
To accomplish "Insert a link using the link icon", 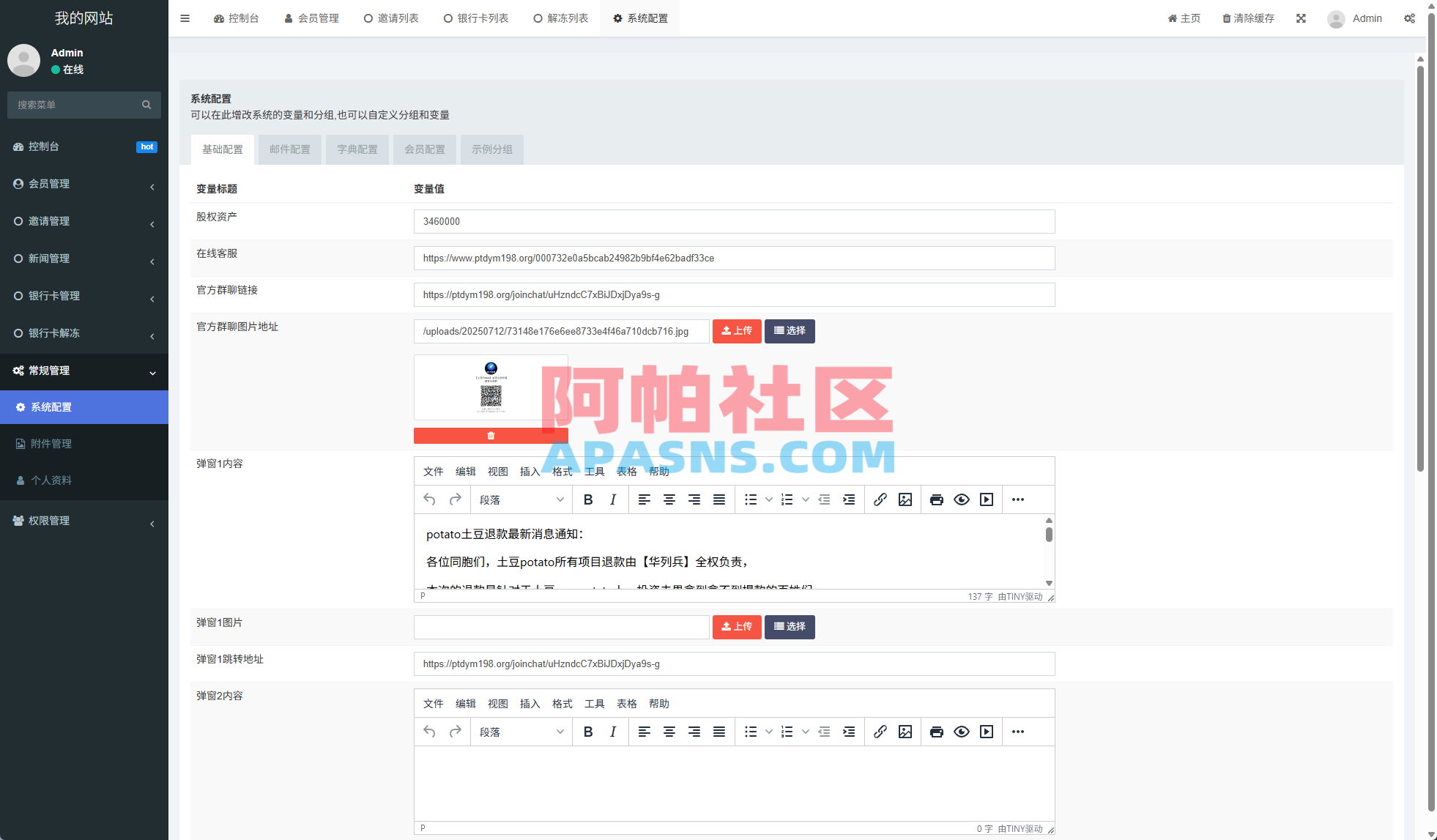I will click(x=881, y=499).
